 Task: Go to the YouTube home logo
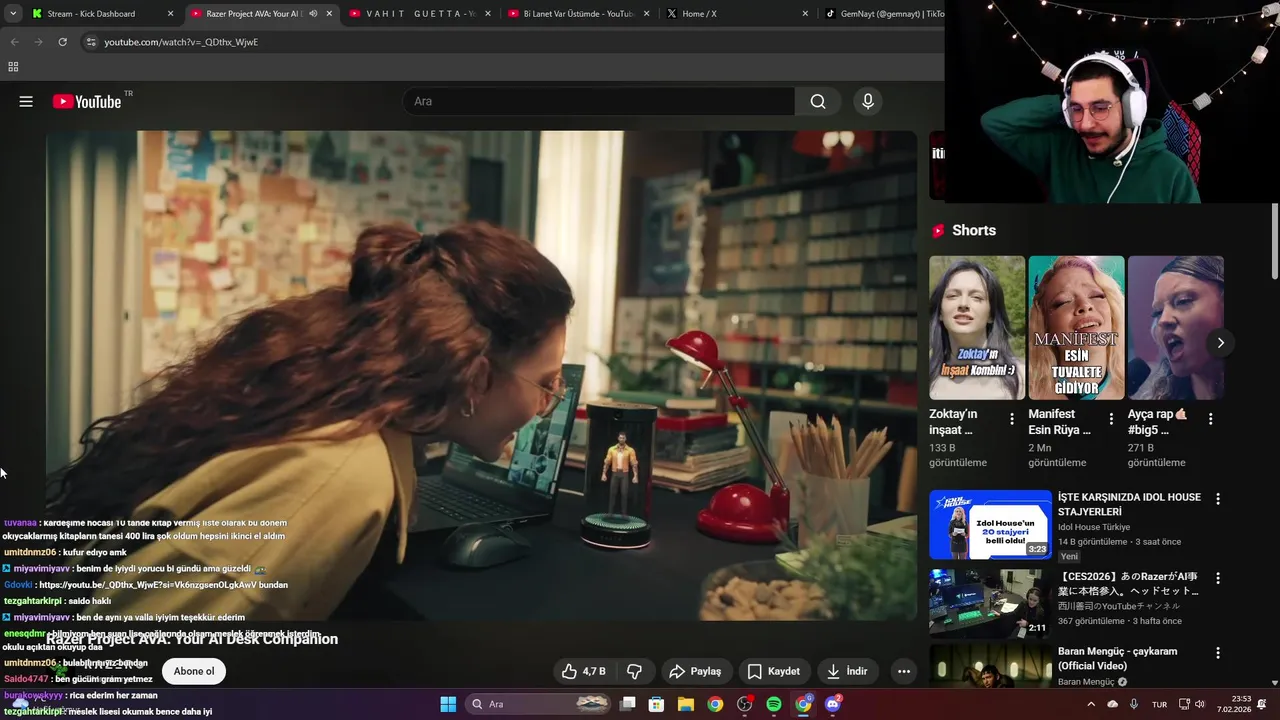pyautogui.click(x=87, y=101)
